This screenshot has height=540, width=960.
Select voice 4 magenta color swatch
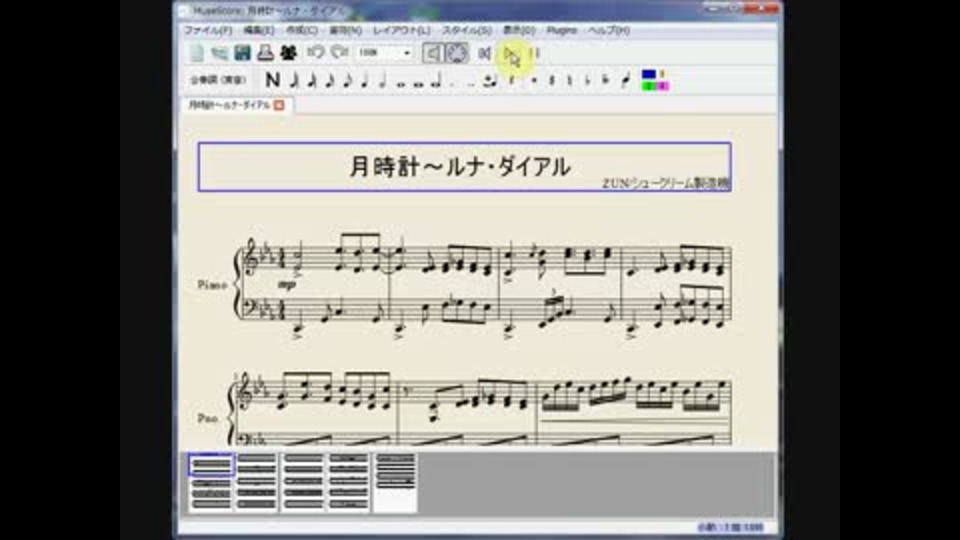pyautogui.click(x=662, y=86)
